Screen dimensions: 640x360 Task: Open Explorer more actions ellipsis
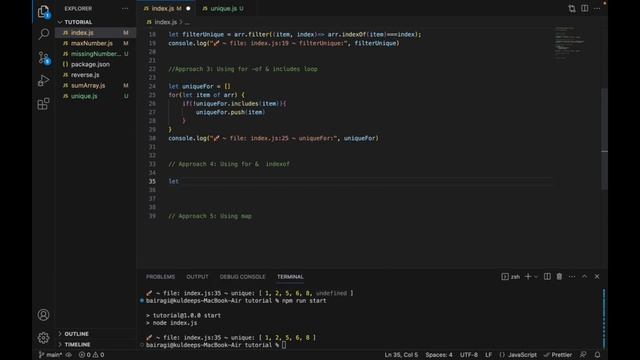(125, 9)
